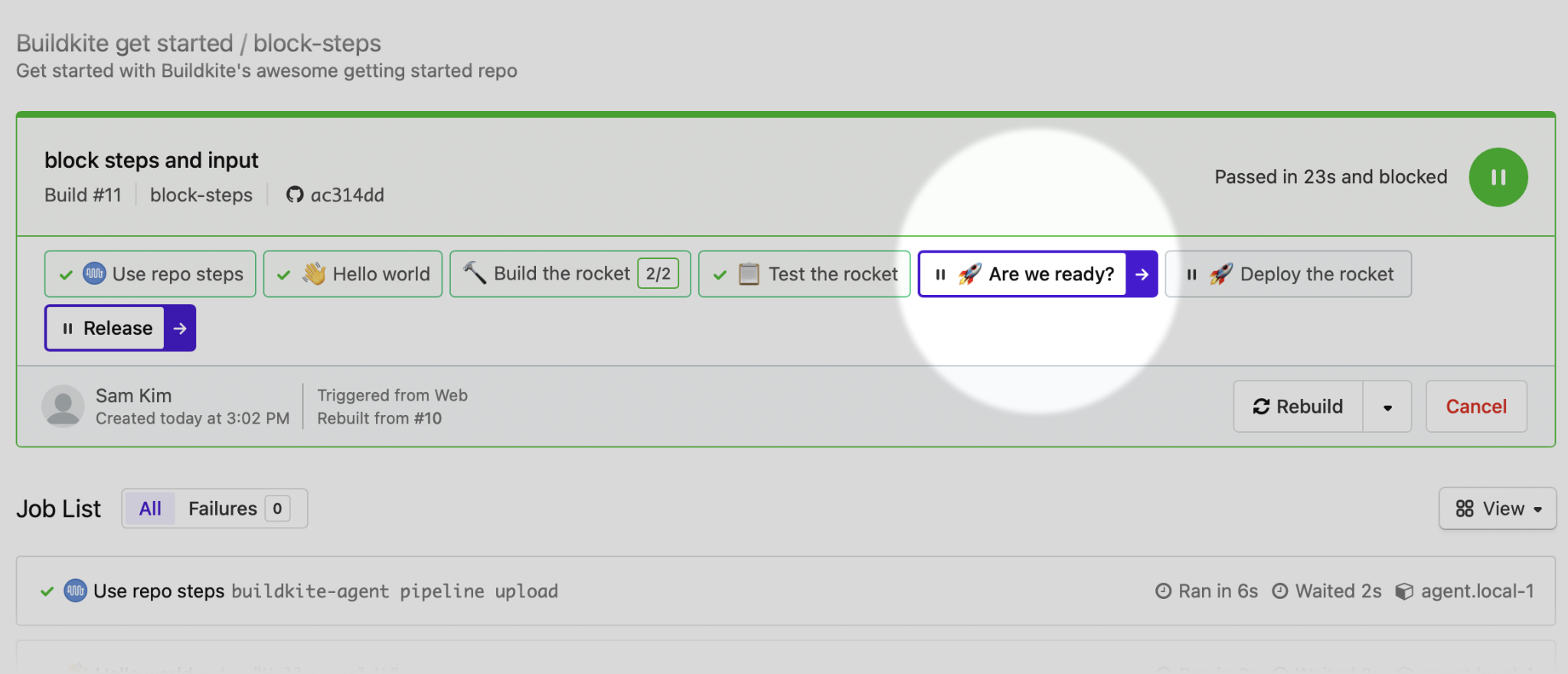The height and width of the screenshot is (674, 1568).
Task: Click the agent cube icon beside agent.local-1
Action: 1404,591
